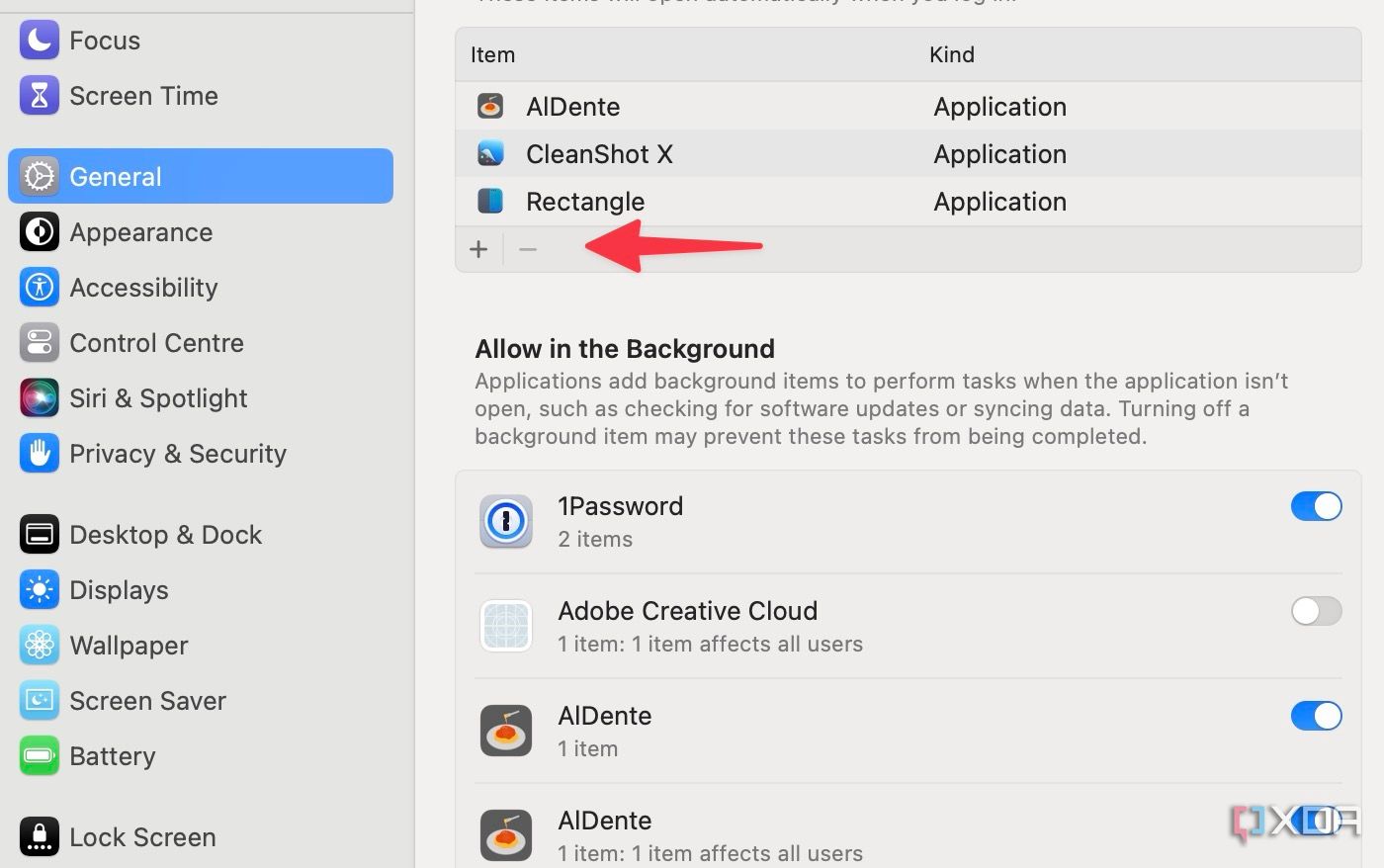The image size is (1384, 868).
Task: Click Application kind for AlDente
Action: pyautogui.click(x=1000, y=107)
